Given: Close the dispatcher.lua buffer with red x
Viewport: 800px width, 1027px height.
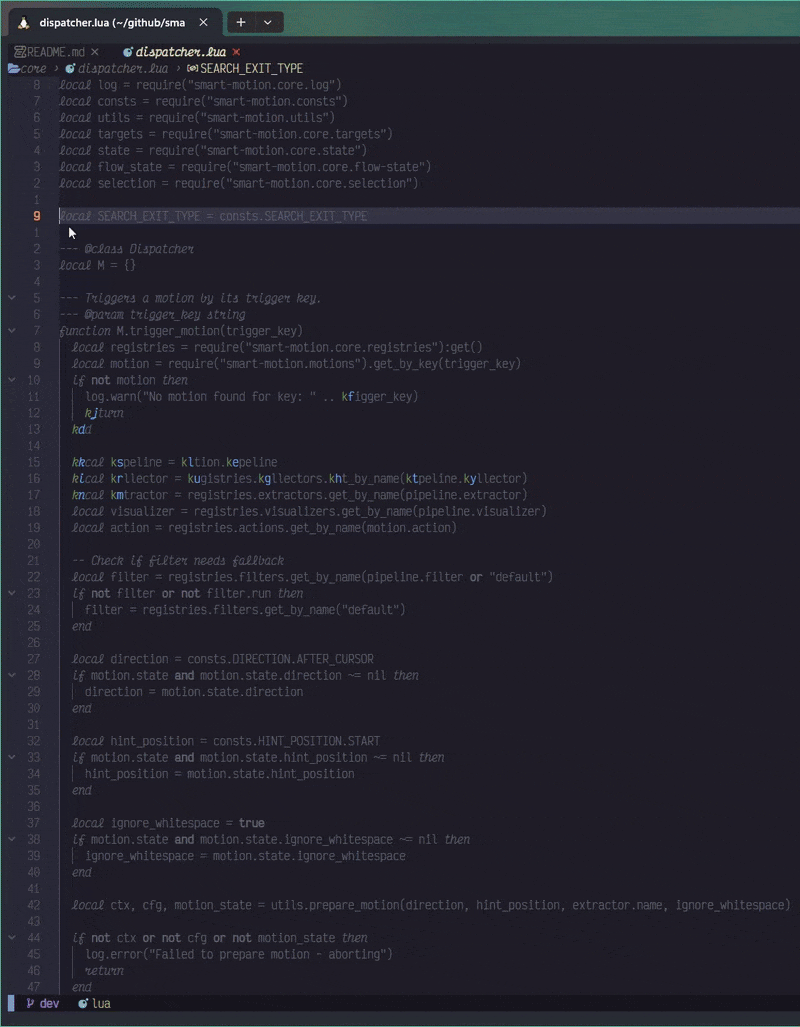Looking at the screenshot, I should 236,52.
